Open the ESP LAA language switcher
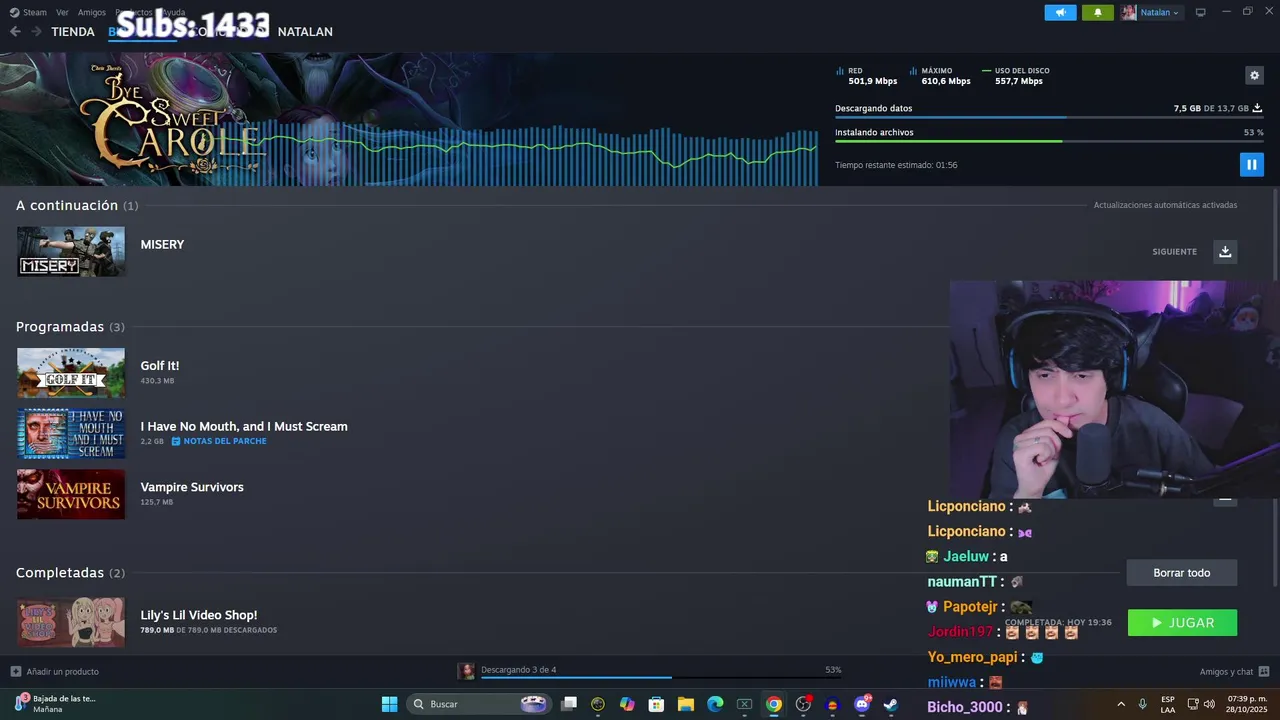The height and width of the screenshot is (720, 1280). click(1168, 704)
